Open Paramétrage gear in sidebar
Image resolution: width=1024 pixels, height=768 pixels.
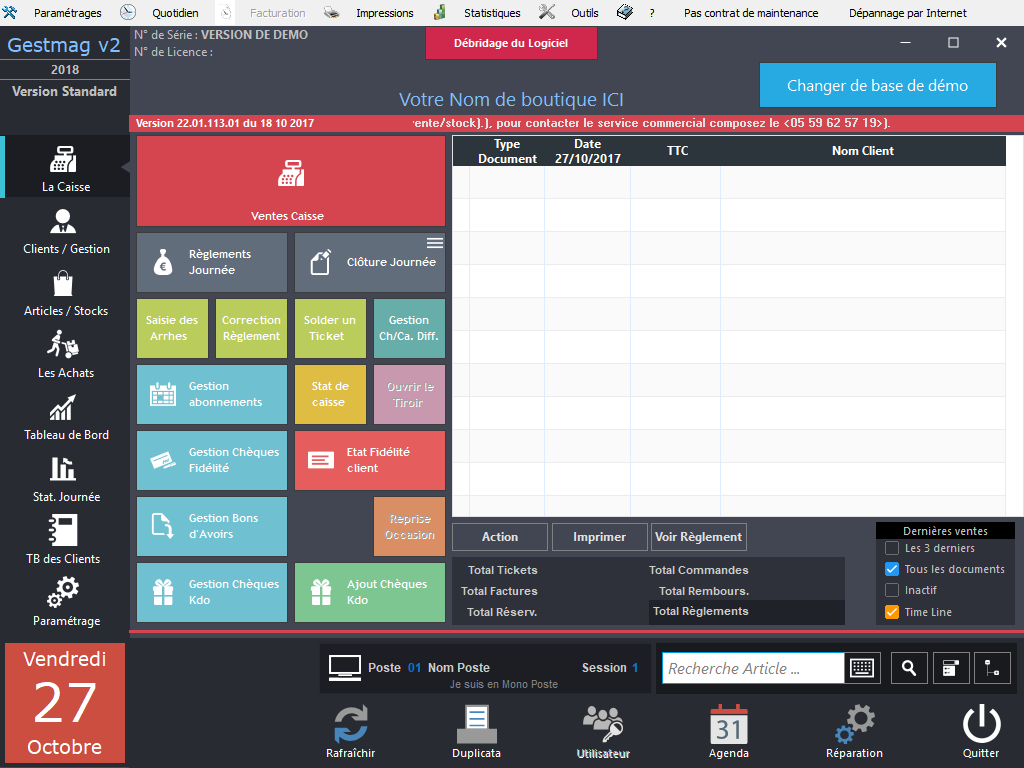click(65, 602)
